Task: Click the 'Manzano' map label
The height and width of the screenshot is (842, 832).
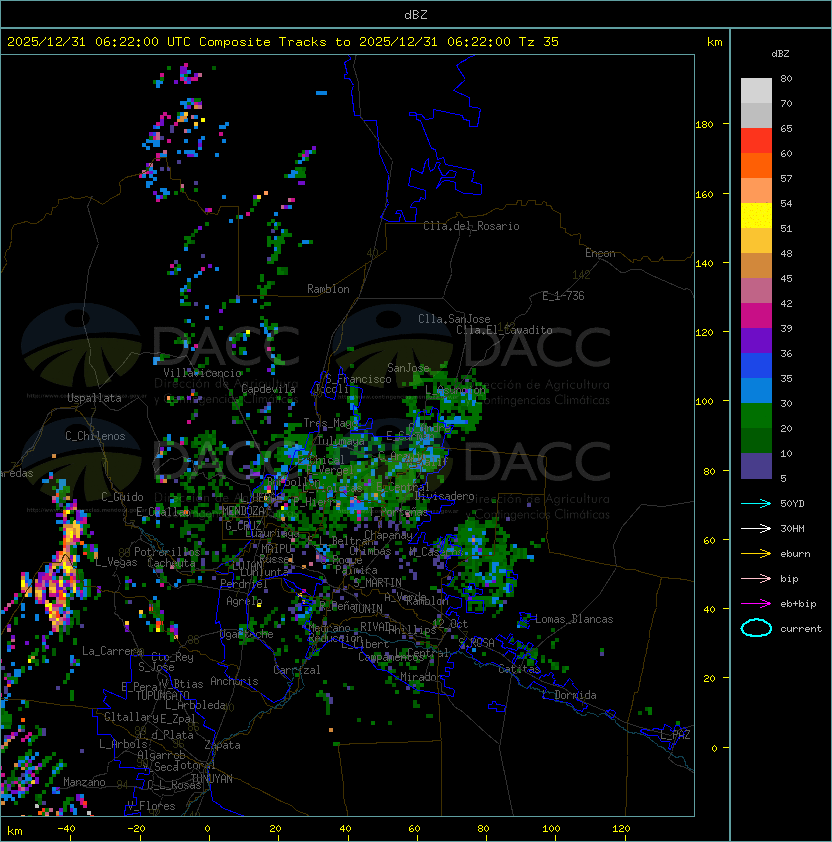Action: pyautogui.click(x=84, y=782)
